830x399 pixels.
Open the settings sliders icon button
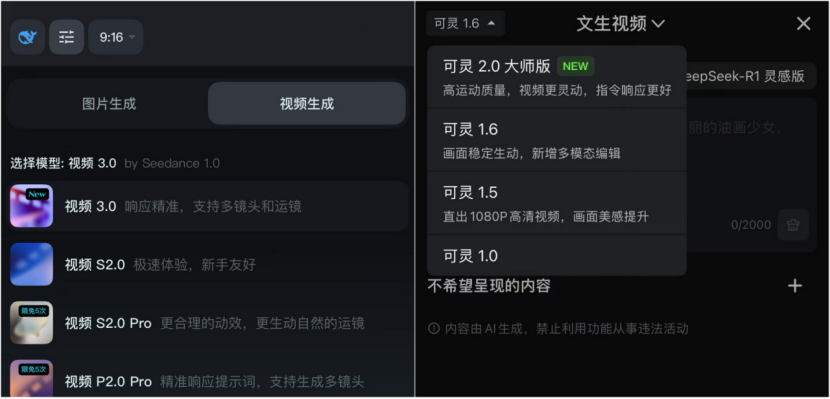coord(67,38)
